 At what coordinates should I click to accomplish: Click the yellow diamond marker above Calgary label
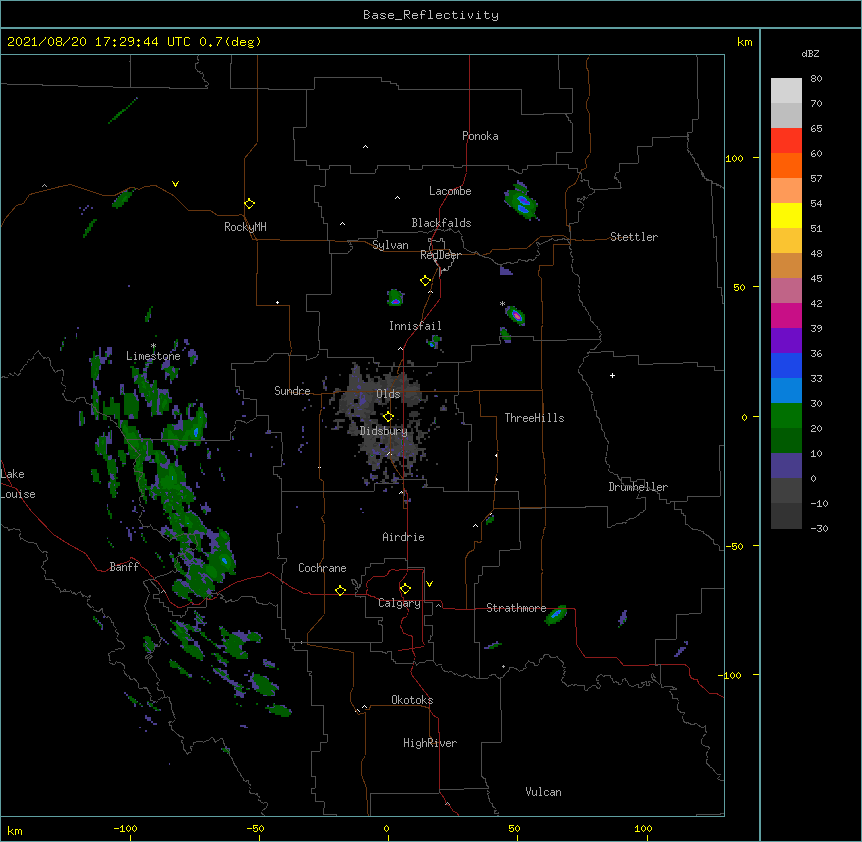[x=405, y=589]
